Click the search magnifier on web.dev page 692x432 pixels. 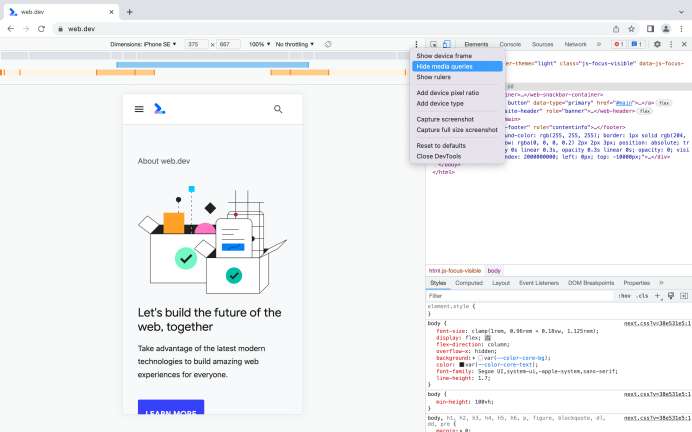[x=278, y=109]
